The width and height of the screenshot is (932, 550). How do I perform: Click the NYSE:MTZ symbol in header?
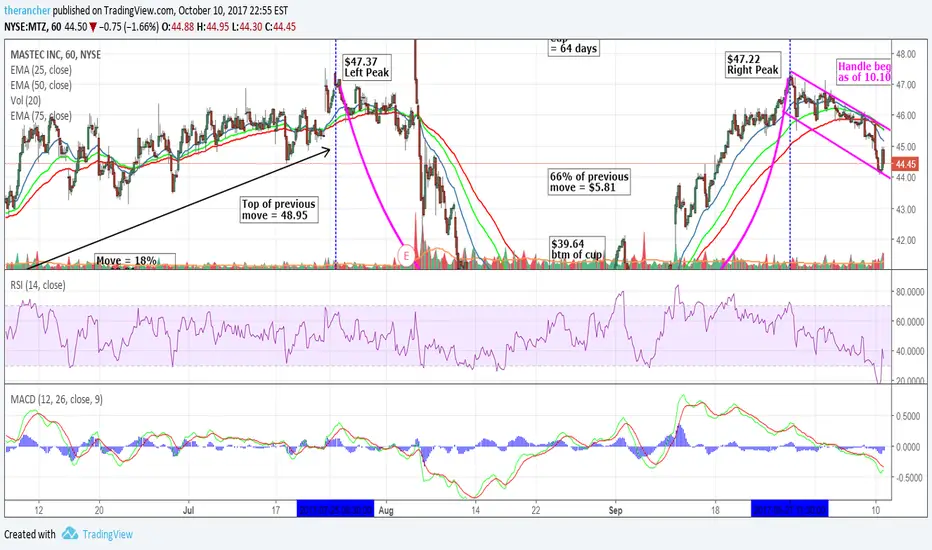[26, 27]
